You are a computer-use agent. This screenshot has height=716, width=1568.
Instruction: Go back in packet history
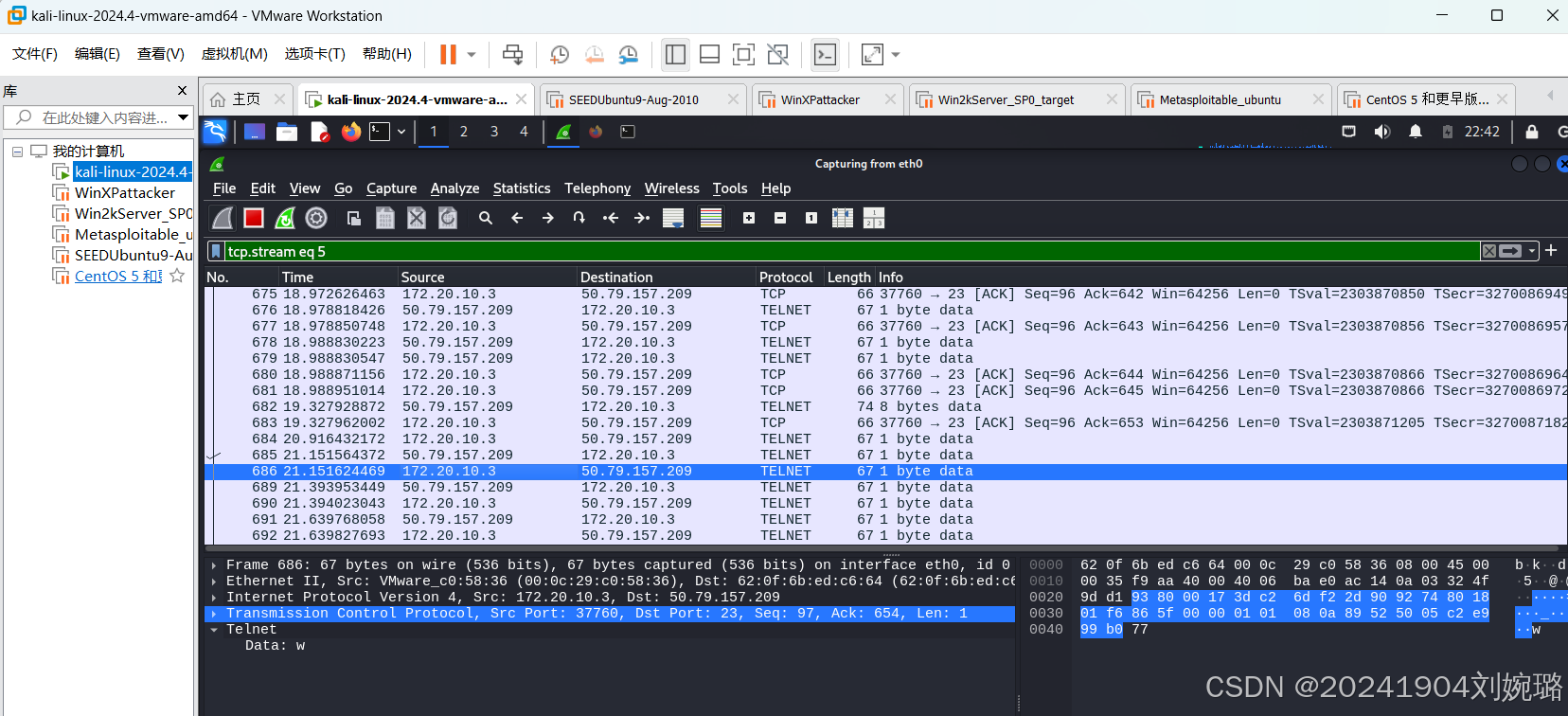[x=517, y=219]
